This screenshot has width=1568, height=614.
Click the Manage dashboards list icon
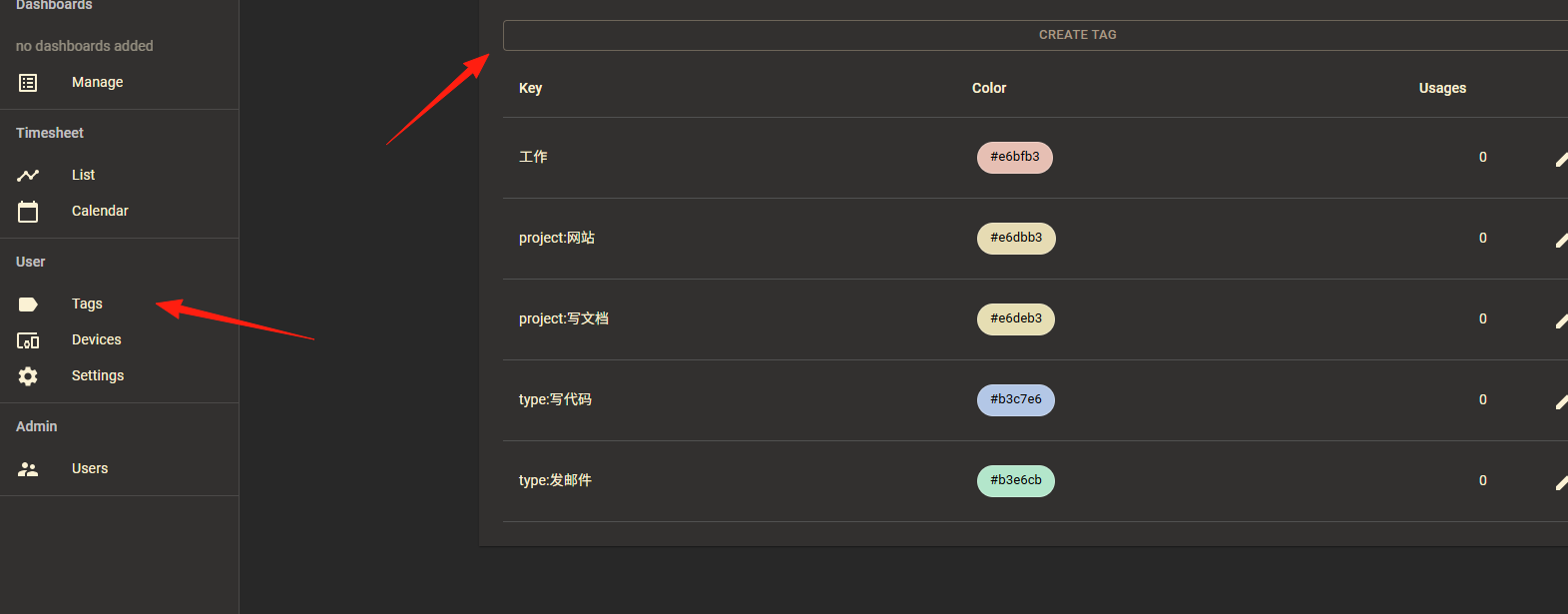28,83
